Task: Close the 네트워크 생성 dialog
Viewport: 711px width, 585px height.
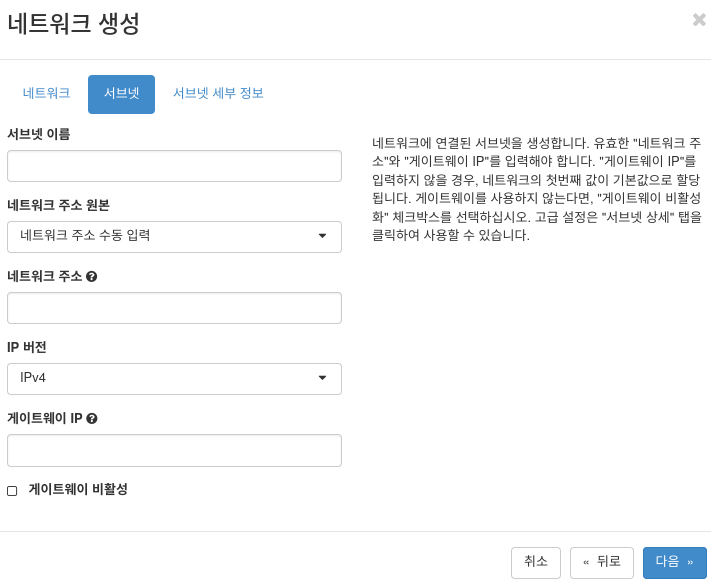Action: pyautogui.click(x=699, y=20)
